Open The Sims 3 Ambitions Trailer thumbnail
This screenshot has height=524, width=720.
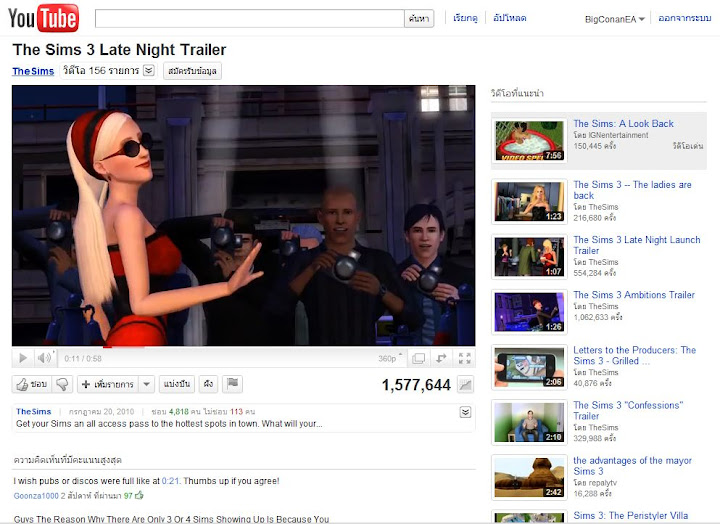point(529,311)
